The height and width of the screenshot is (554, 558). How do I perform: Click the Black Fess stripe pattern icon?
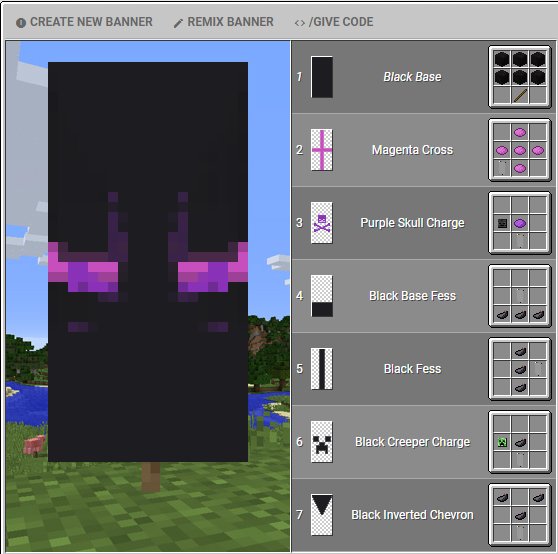click(x=322, y=369)
